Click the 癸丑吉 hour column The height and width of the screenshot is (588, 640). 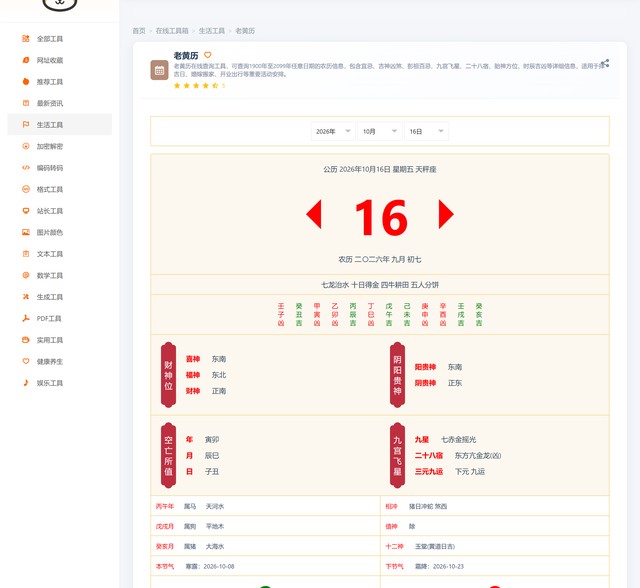[299, 314]
